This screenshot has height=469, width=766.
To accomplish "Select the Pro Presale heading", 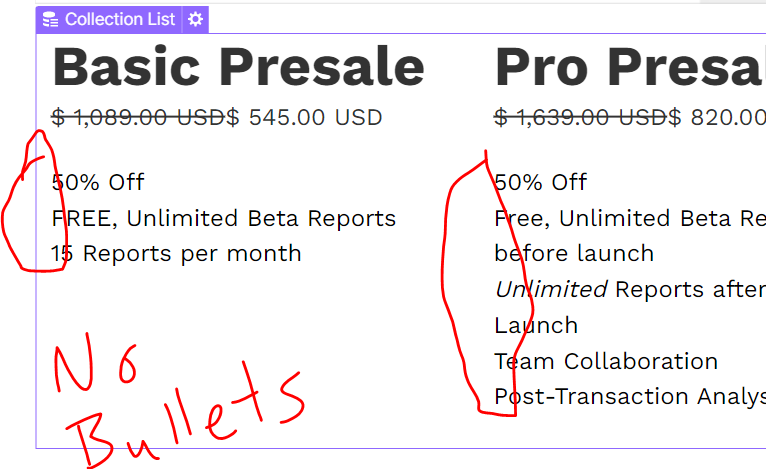I will pyautogui.click(x=630, y=67).
